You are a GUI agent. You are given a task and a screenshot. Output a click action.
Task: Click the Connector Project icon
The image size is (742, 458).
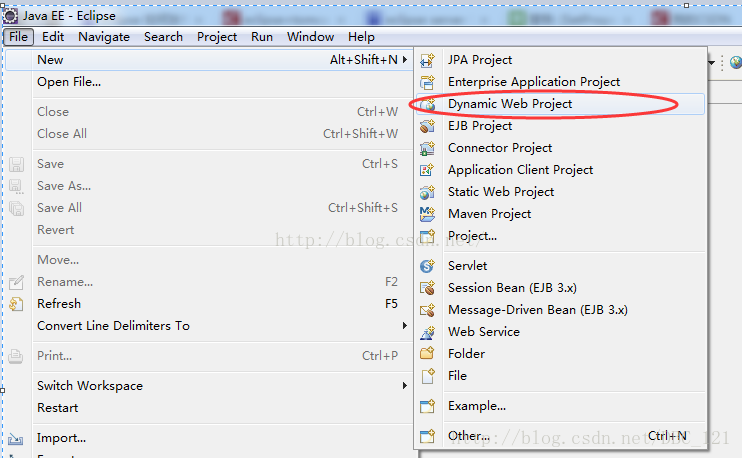coord(427,148)
